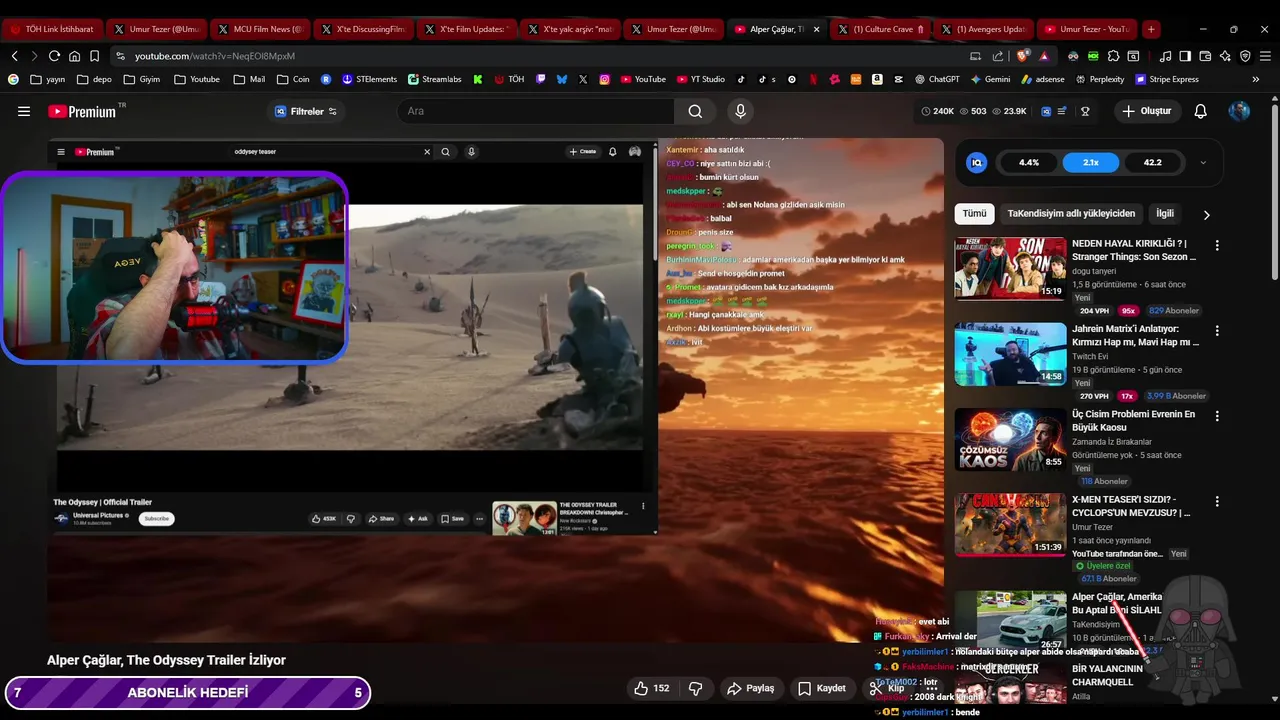
Task: Open the Giyim bookmarks folder
Action: (x=141, y=79)
